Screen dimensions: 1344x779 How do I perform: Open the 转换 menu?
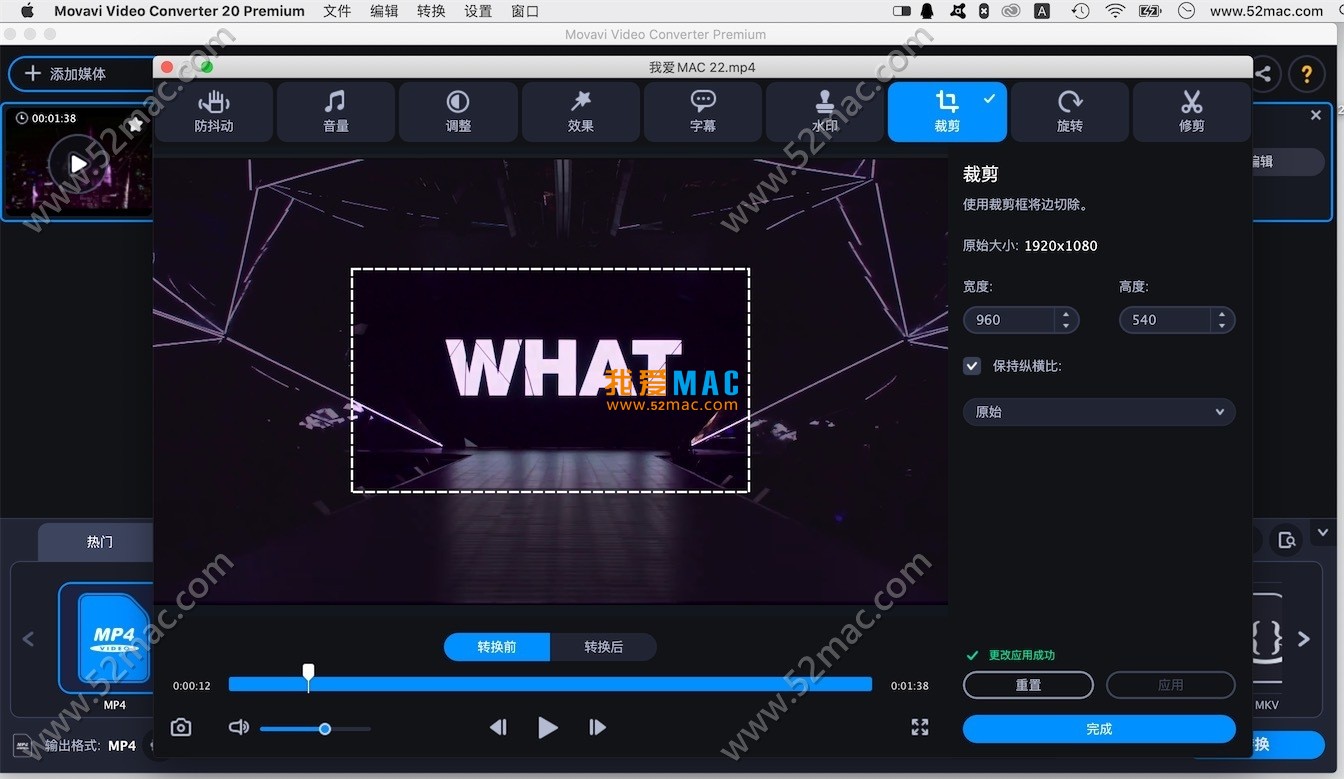point(431,11)
